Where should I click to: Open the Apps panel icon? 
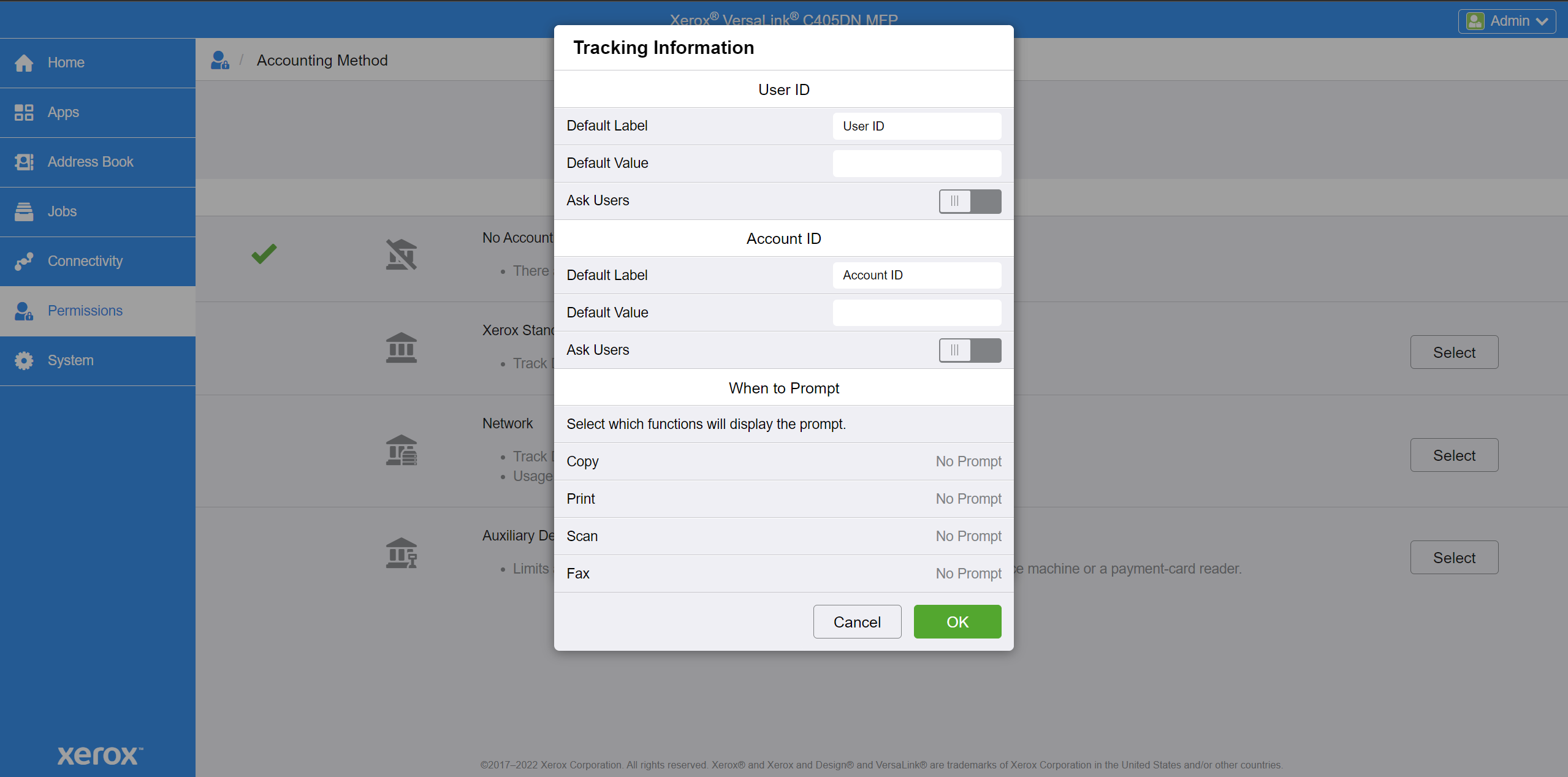point(23,112)
